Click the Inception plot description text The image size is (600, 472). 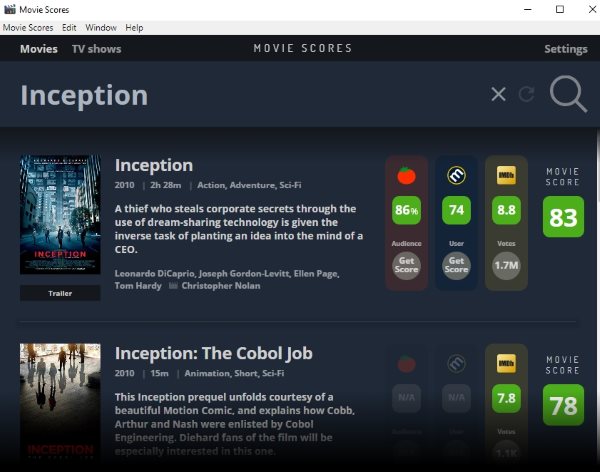point(239,229)
